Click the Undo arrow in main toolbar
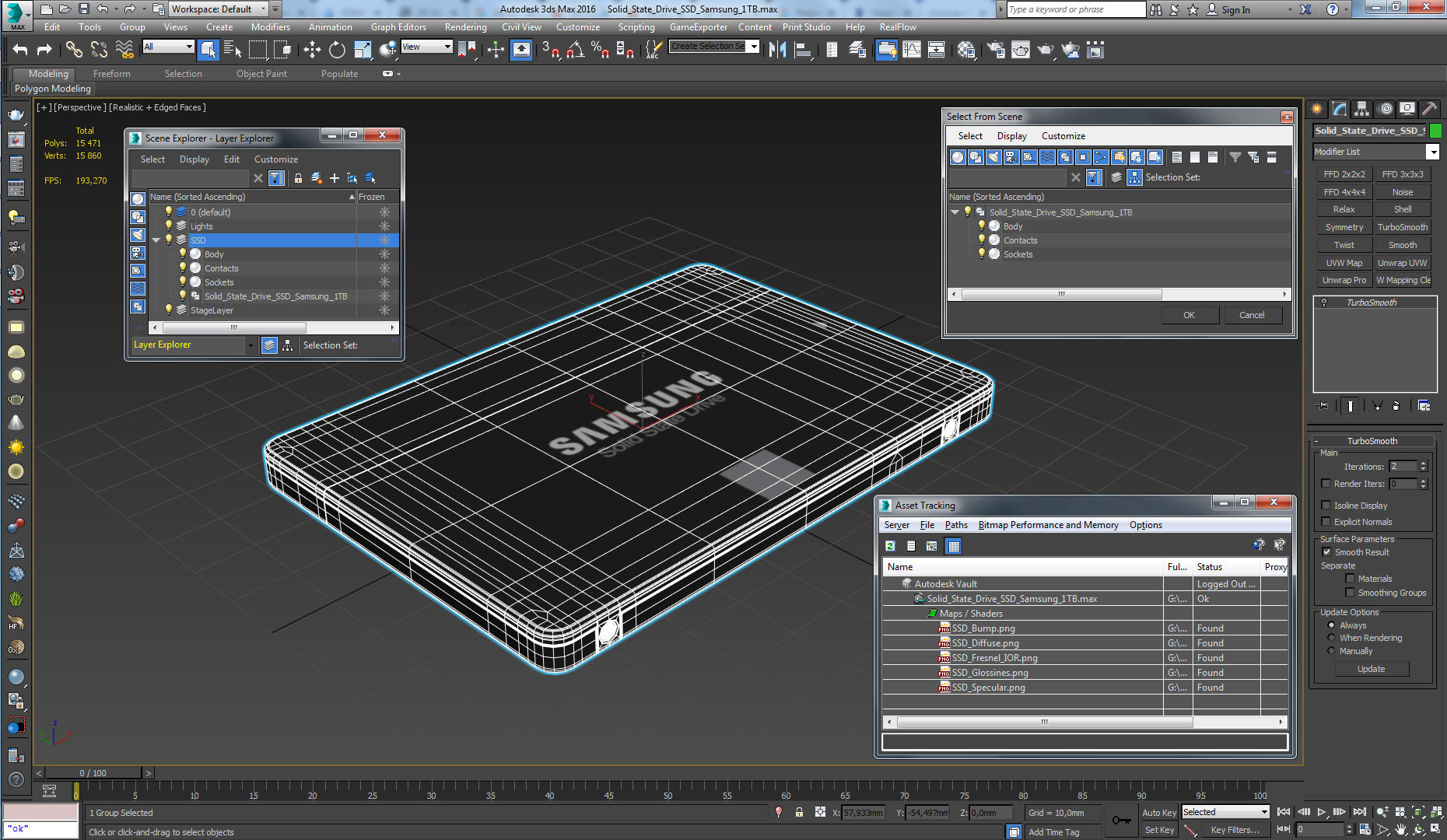This screenshot has height=840, width=1447. [20, 50]
